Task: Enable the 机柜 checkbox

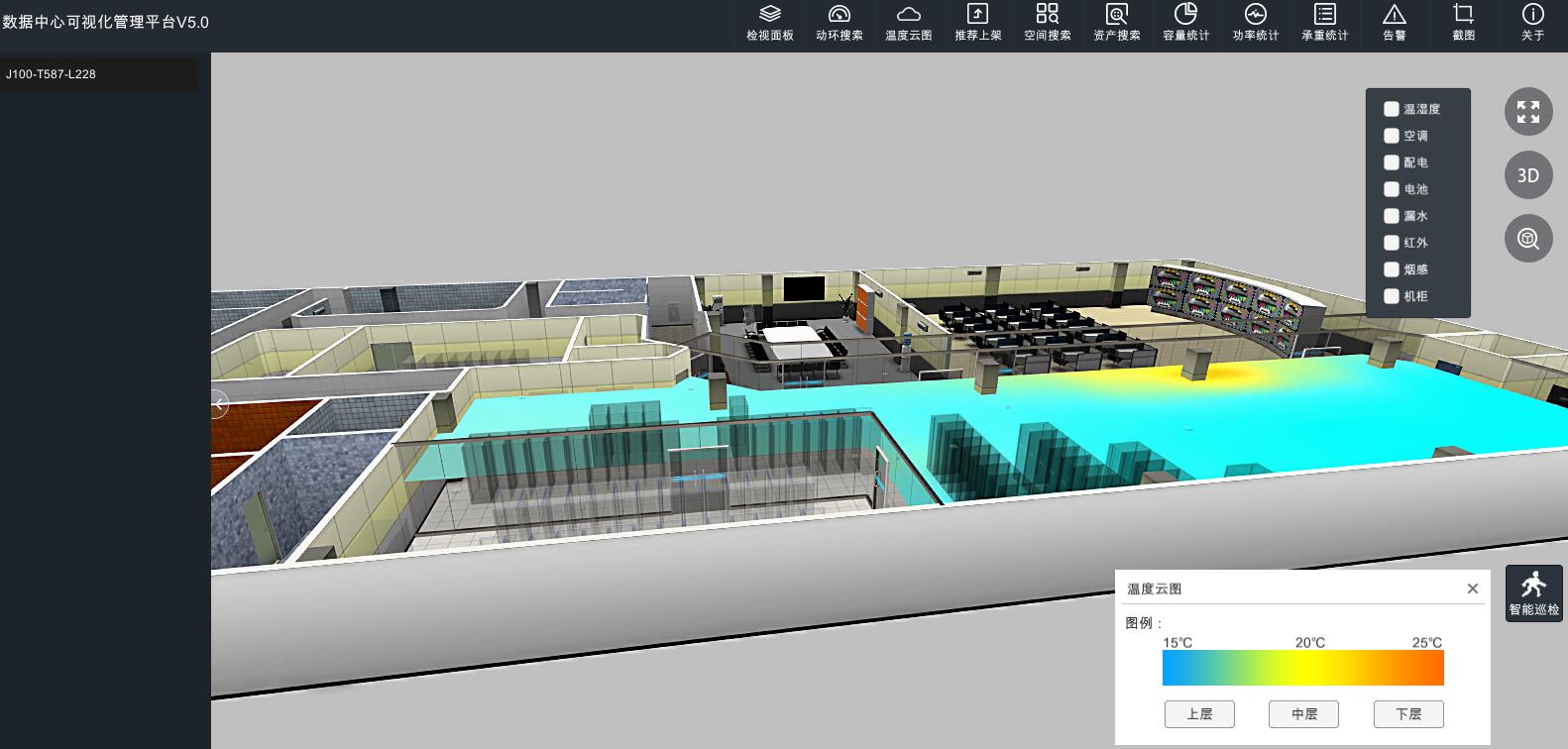Action: (x=1392, y=296)
